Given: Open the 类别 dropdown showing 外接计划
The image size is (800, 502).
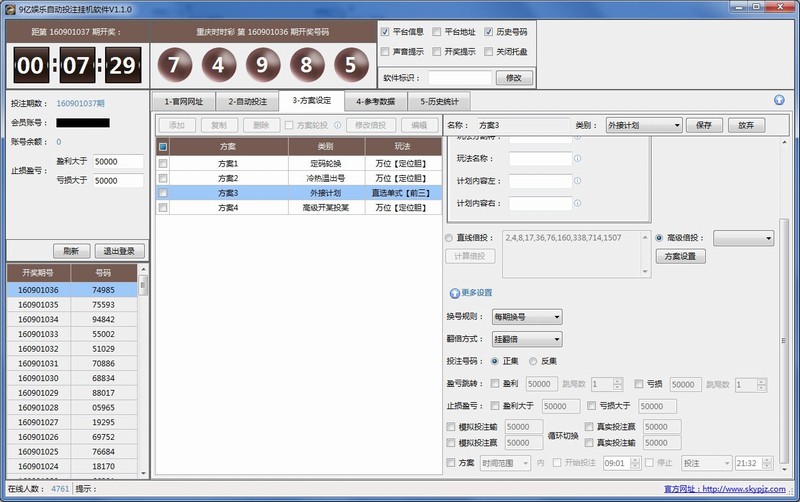Looking at the screenshot, I should (644, 125).
